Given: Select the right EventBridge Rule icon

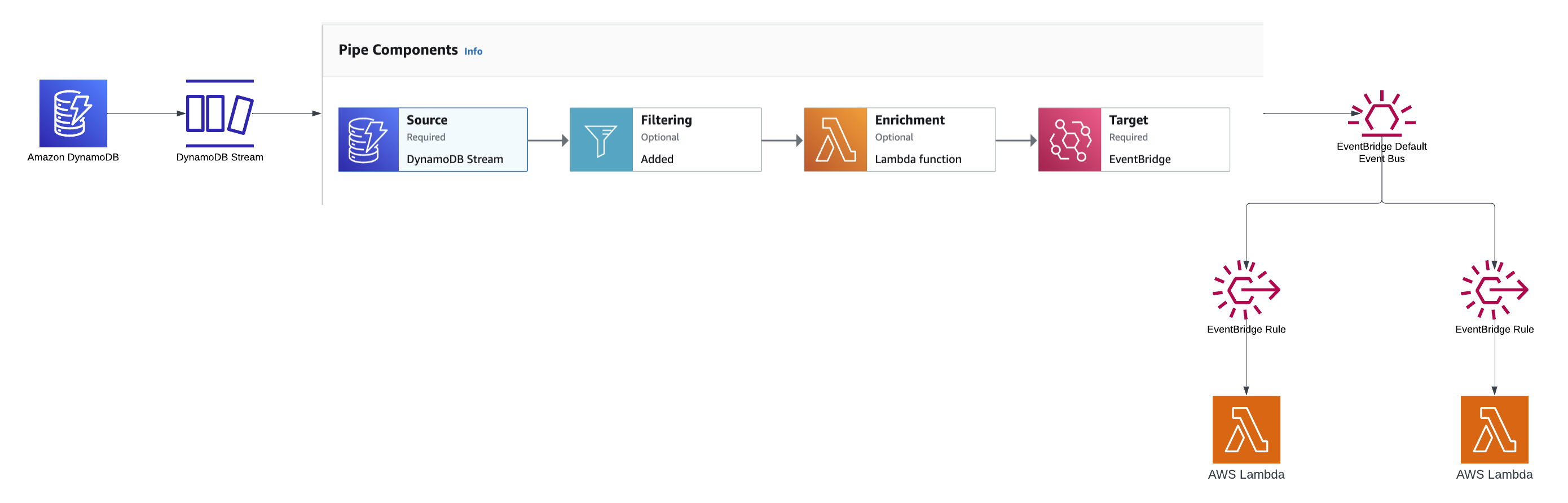Looking at the screenshot, I should pyautogui.click(x=1494, y=290).
